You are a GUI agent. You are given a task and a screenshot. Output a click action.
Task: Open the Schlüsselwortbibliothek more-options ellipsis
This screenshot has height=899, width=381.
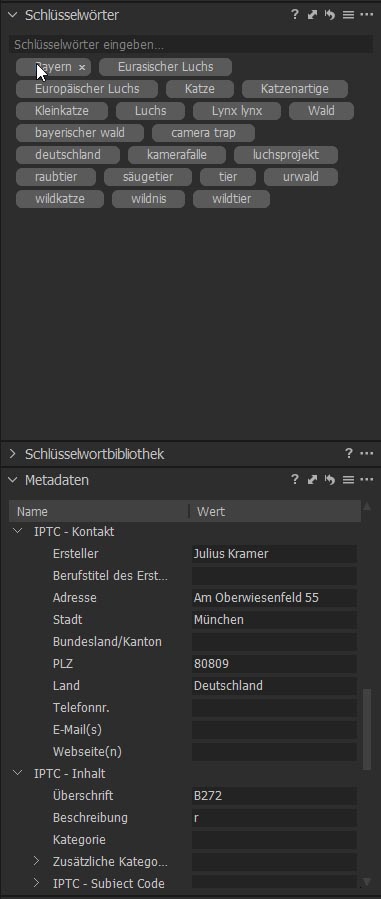367,454
